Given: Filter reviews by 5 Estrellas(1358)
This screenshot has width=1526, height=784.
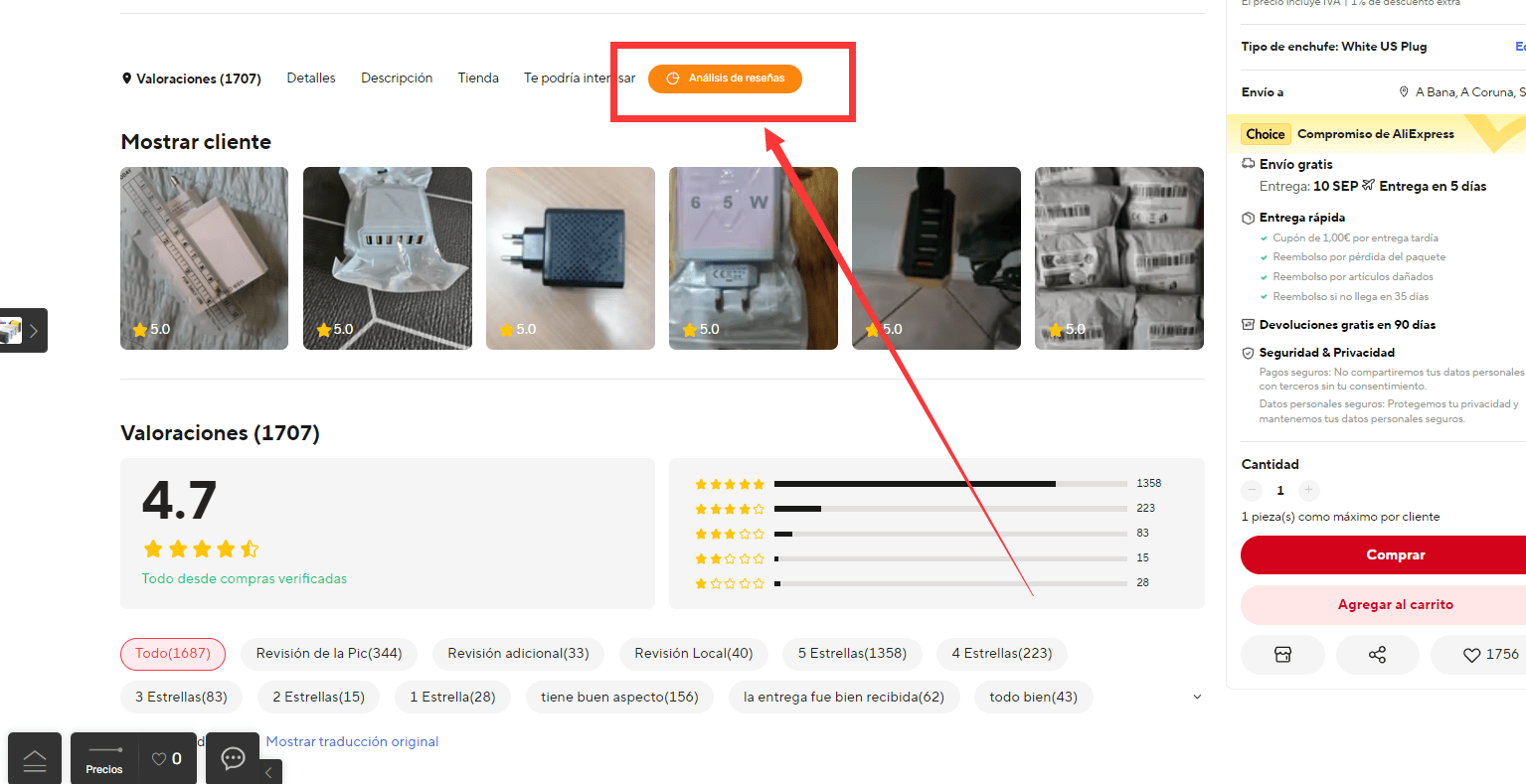Looking at the screenshot, I should (x=852, y=654).
